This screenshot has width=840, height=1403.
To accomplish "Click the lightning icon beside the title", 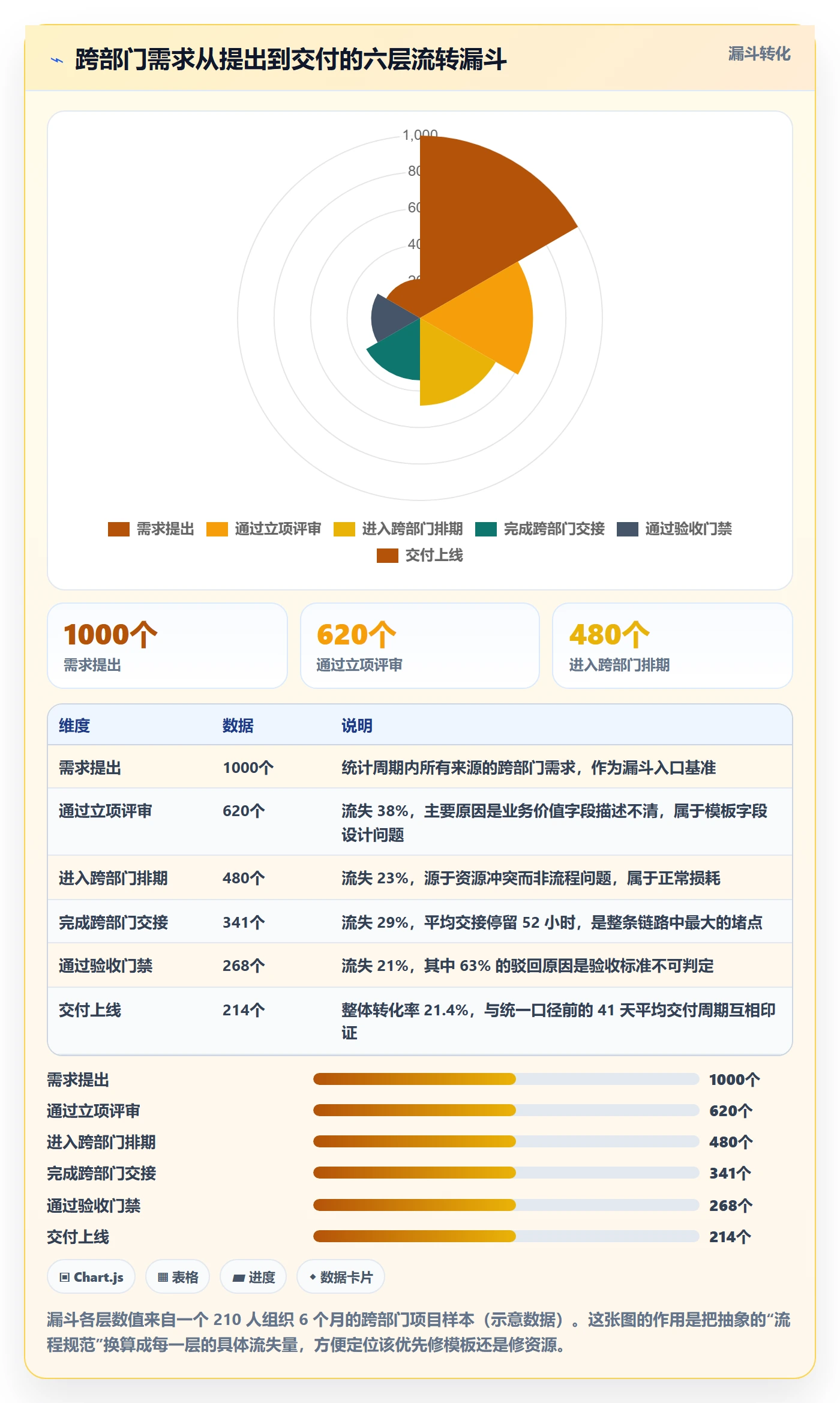I will pyautogui.click(x=57, y=60).
